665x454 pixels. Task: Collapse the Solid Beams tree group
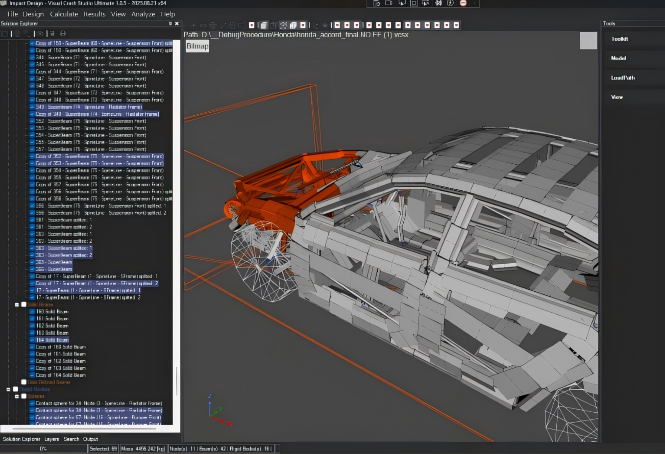click(x=17, y=305)
